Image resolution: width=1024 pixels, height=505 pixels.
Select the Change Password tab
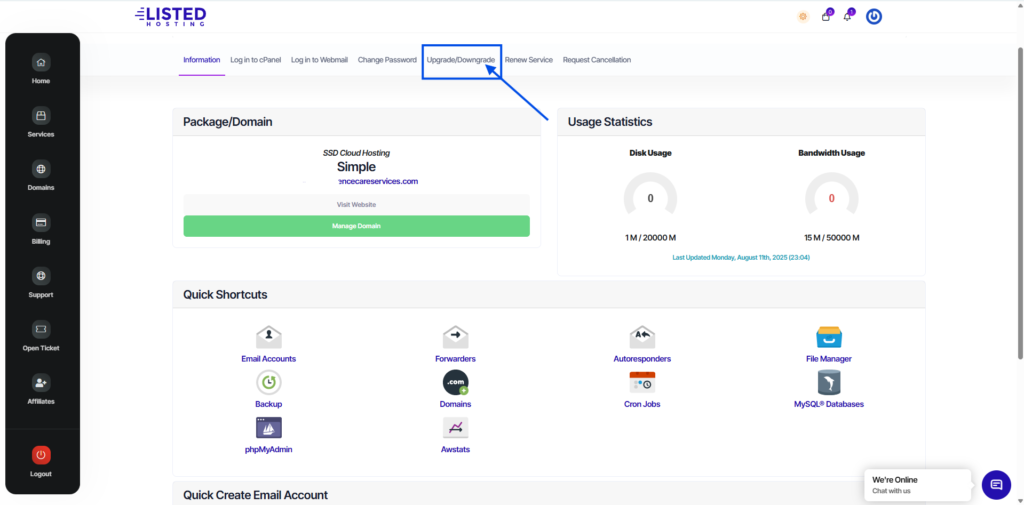point(387,60)
